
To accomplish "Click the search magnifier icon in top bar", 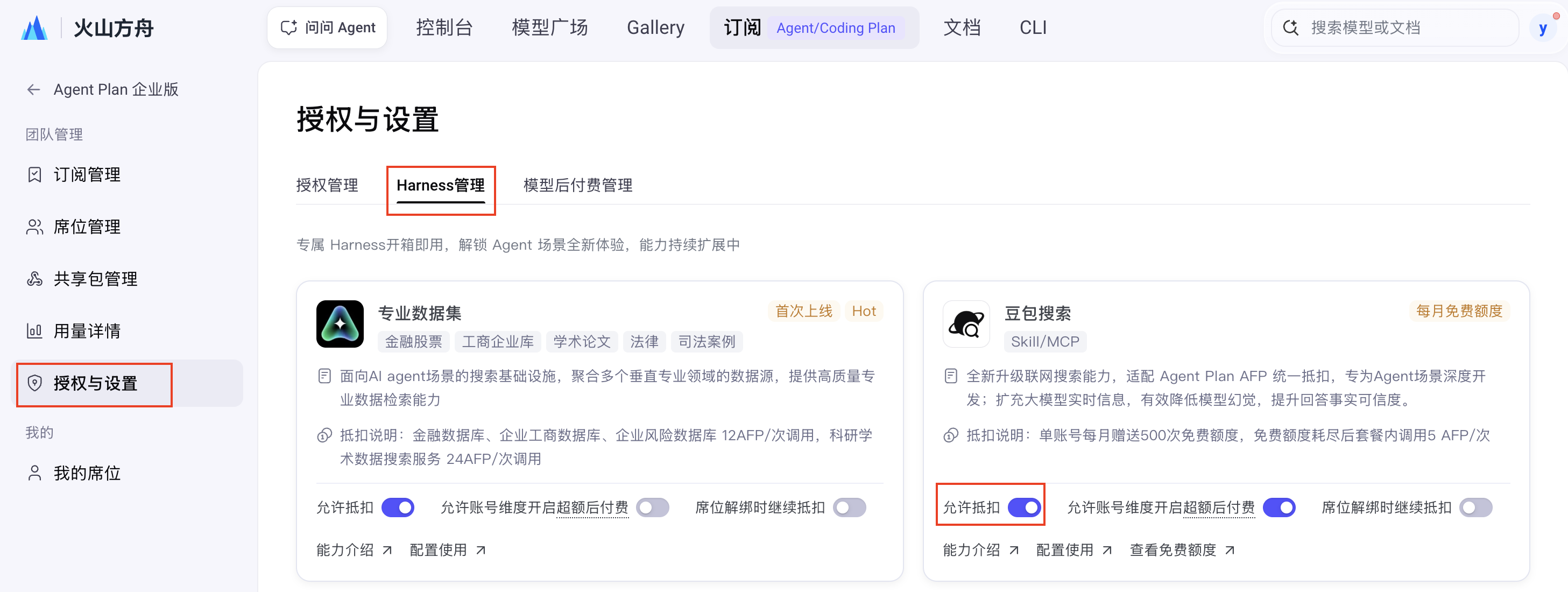I will tap(1290, 28).
